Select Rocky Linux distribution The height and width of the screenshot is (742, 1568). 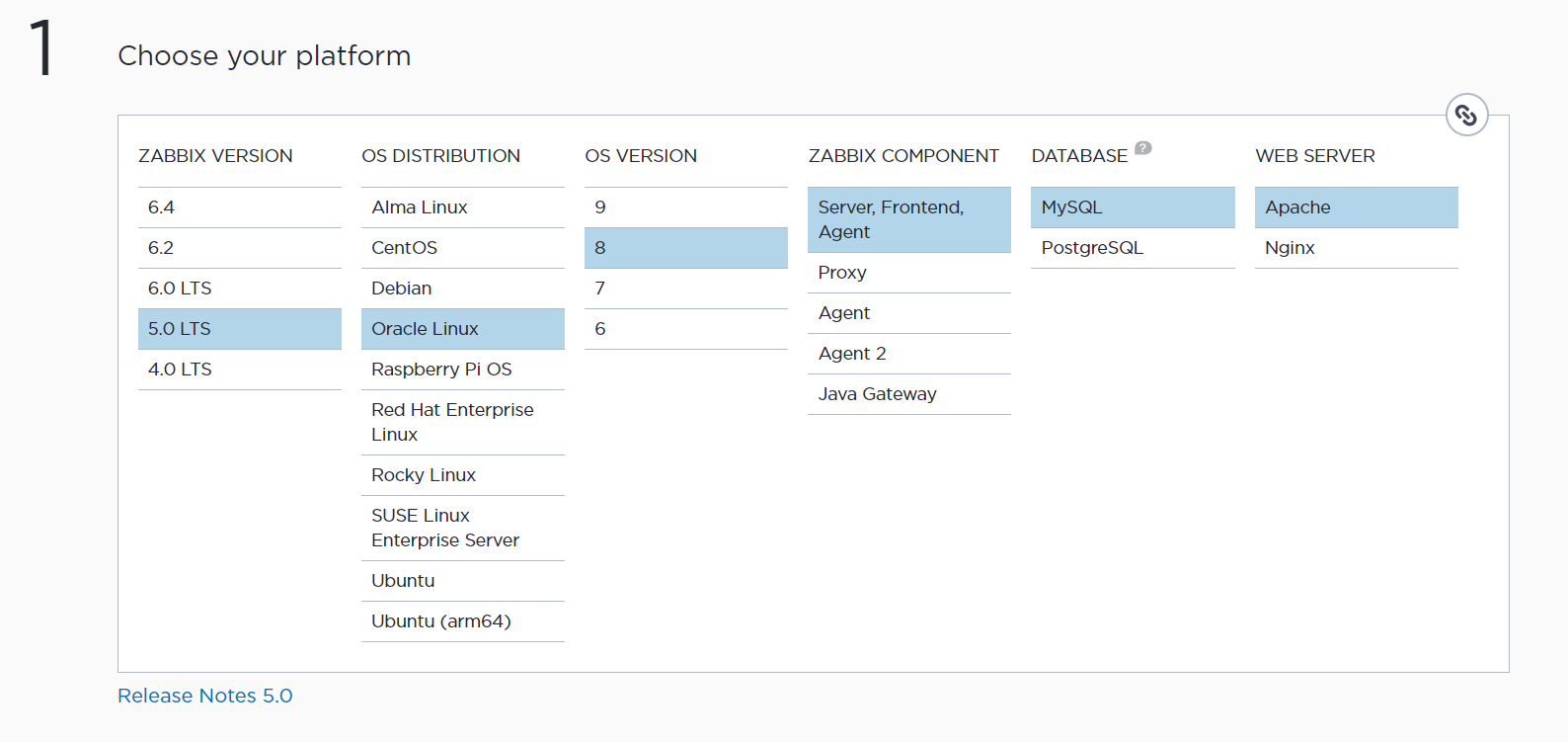pyautogui.click(x=463, y=475)
